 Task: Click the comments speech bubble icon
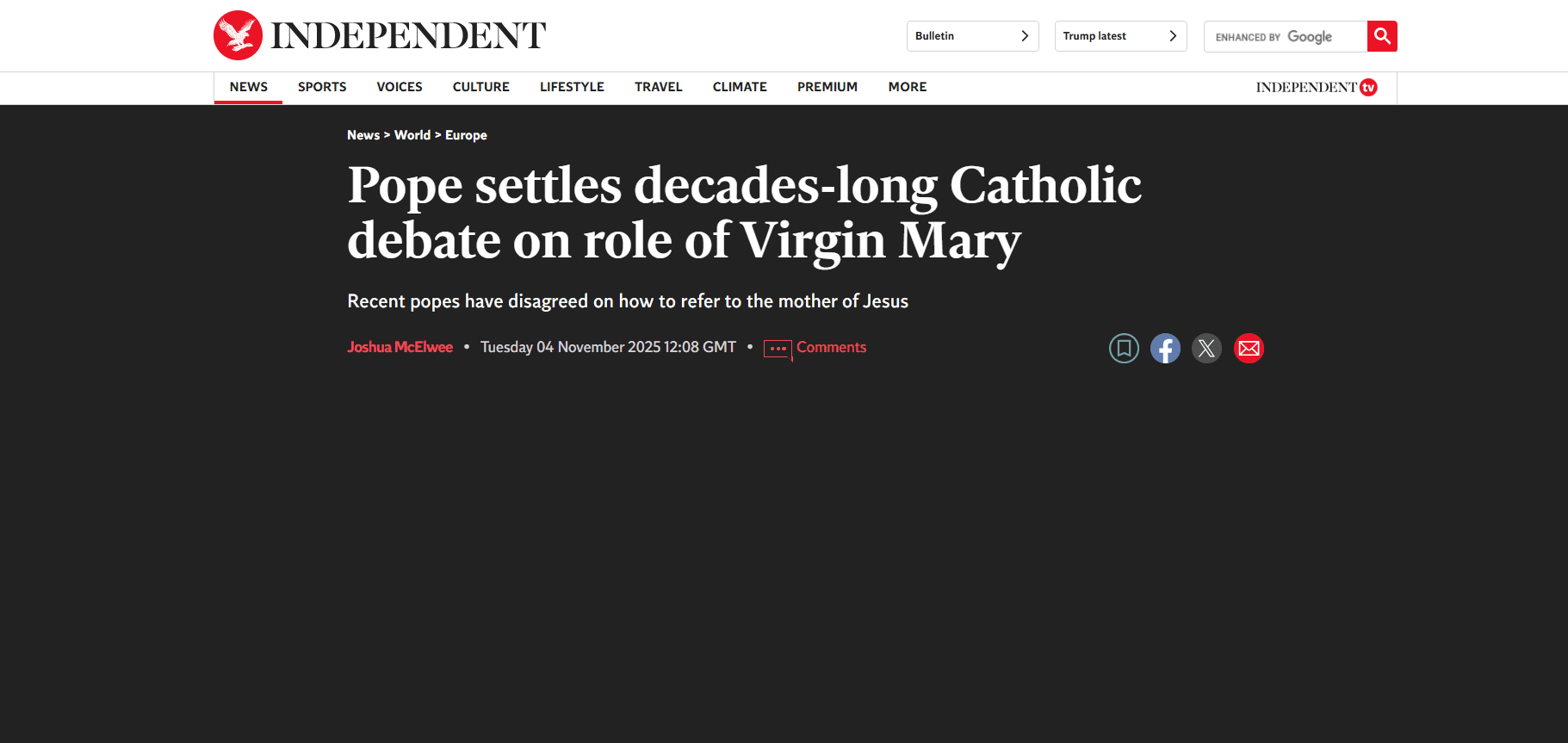tap(777, 349)
